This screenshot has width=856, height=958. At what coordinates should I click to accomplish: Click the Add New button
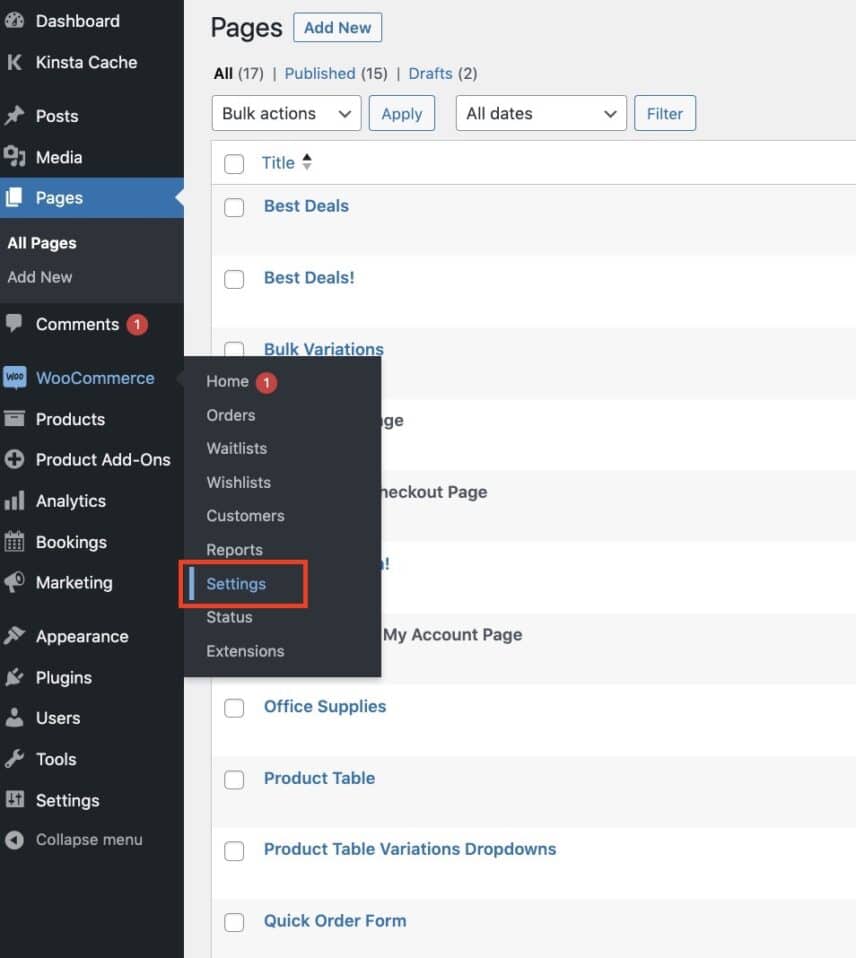[x=337, y=27]
